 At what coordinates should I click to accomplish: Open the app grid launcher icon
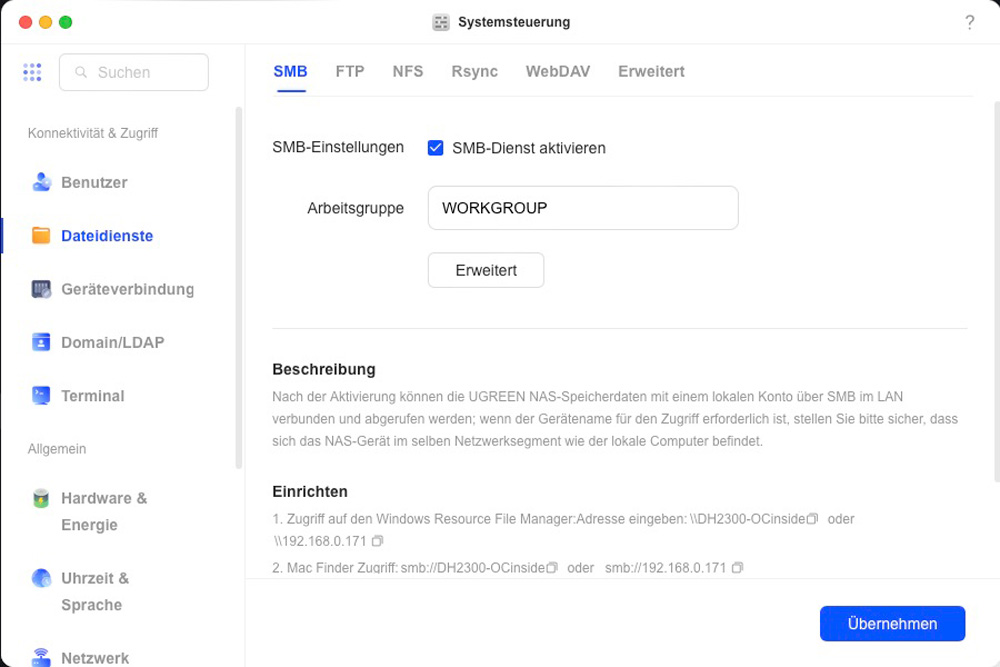pos(32,72)
